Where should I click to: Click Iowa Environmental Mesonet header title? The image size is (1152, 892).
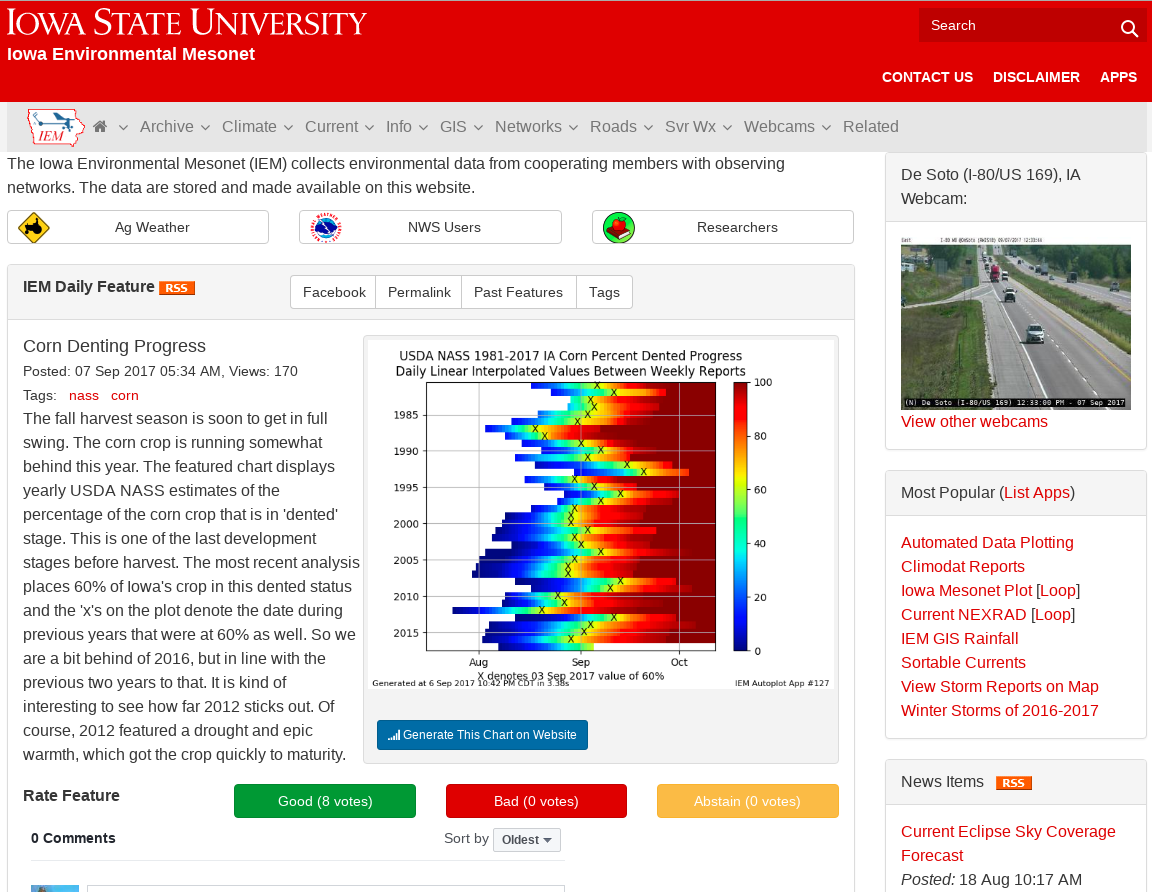[x=131, y=54]
